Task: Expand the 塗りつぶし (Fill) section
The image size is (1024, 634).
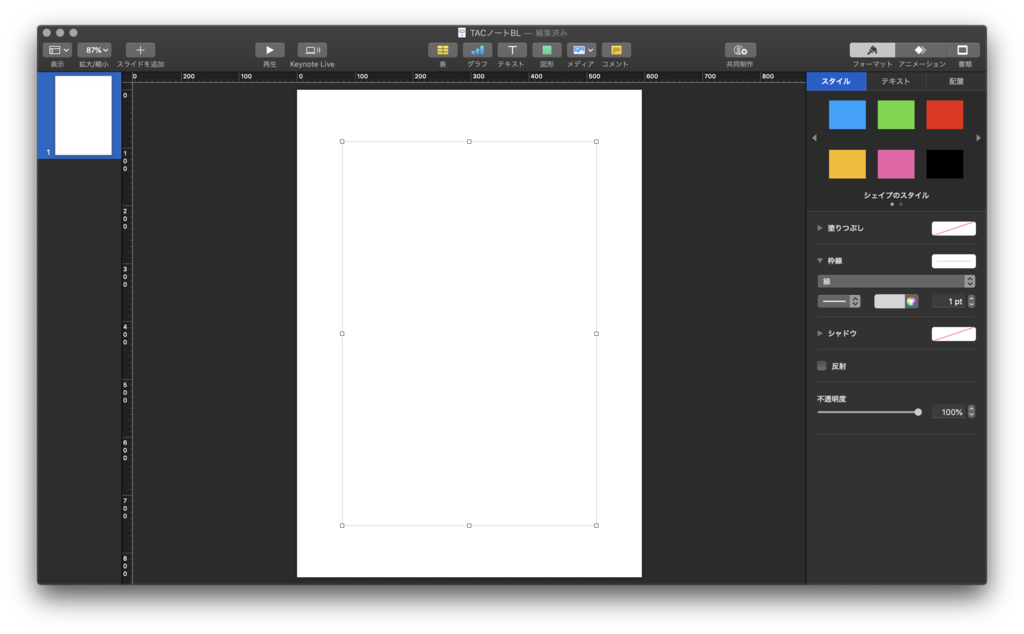Action: [820, 228]
